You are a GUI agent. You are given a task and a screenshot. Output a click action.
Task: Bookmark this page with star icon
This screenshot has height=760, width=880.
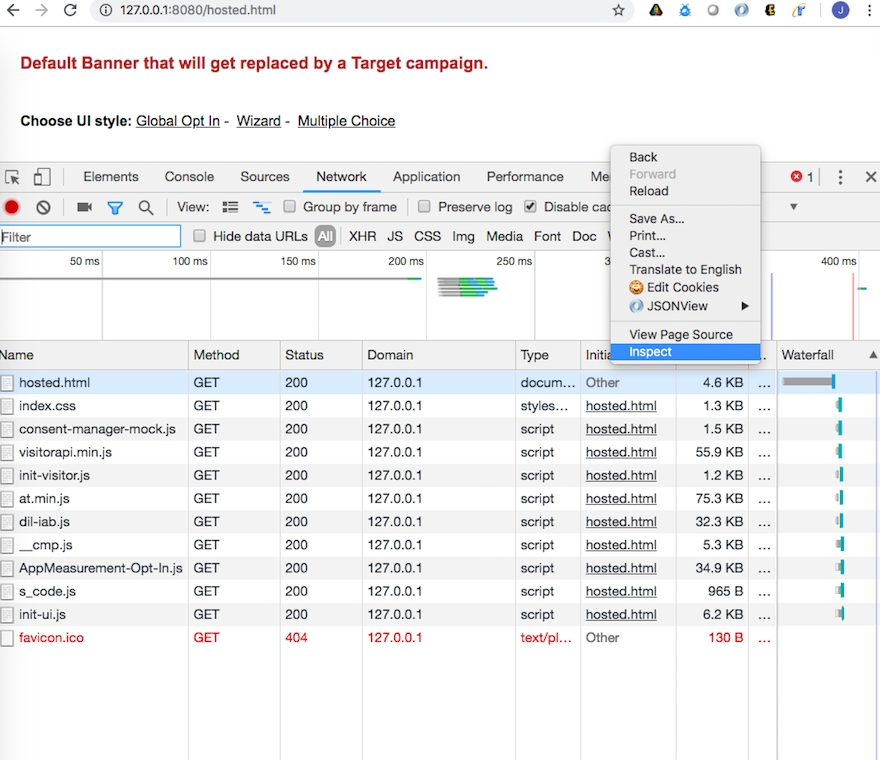point(618,11)
